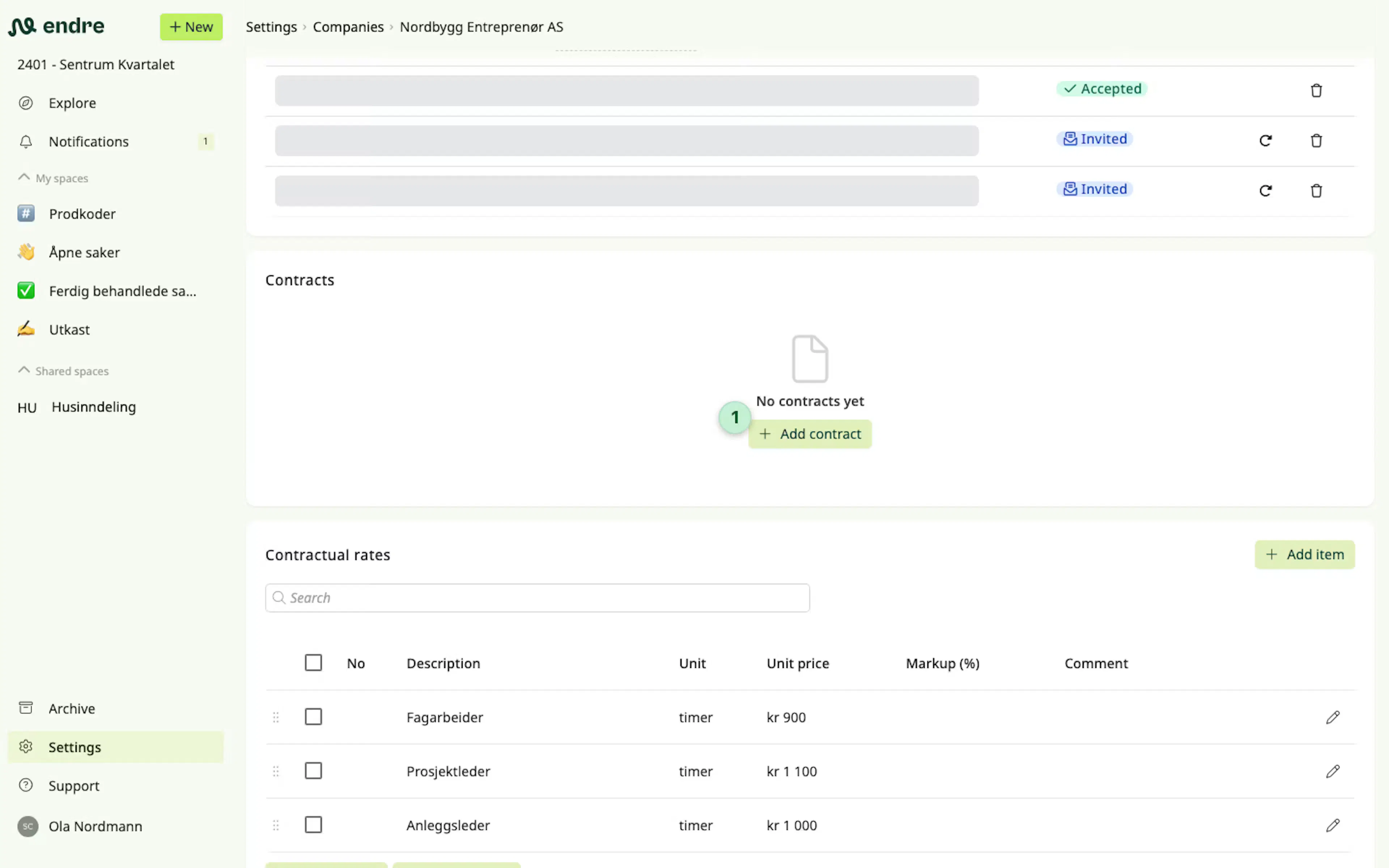Viewport: 1389px width, 868px height.
Task: Click the HU avatar for Husinndeling
Action: (x=27, y=408)
